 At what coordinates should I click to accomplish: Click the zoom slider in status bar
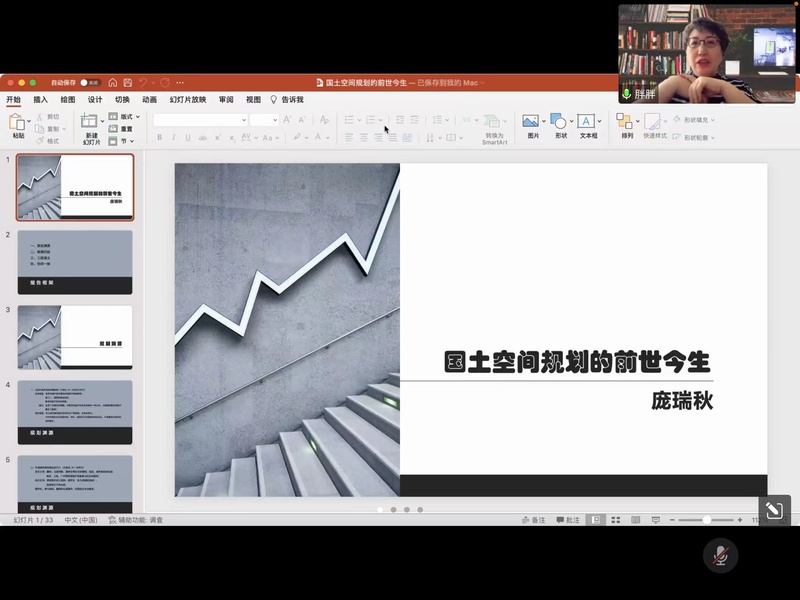coord(706,520)
